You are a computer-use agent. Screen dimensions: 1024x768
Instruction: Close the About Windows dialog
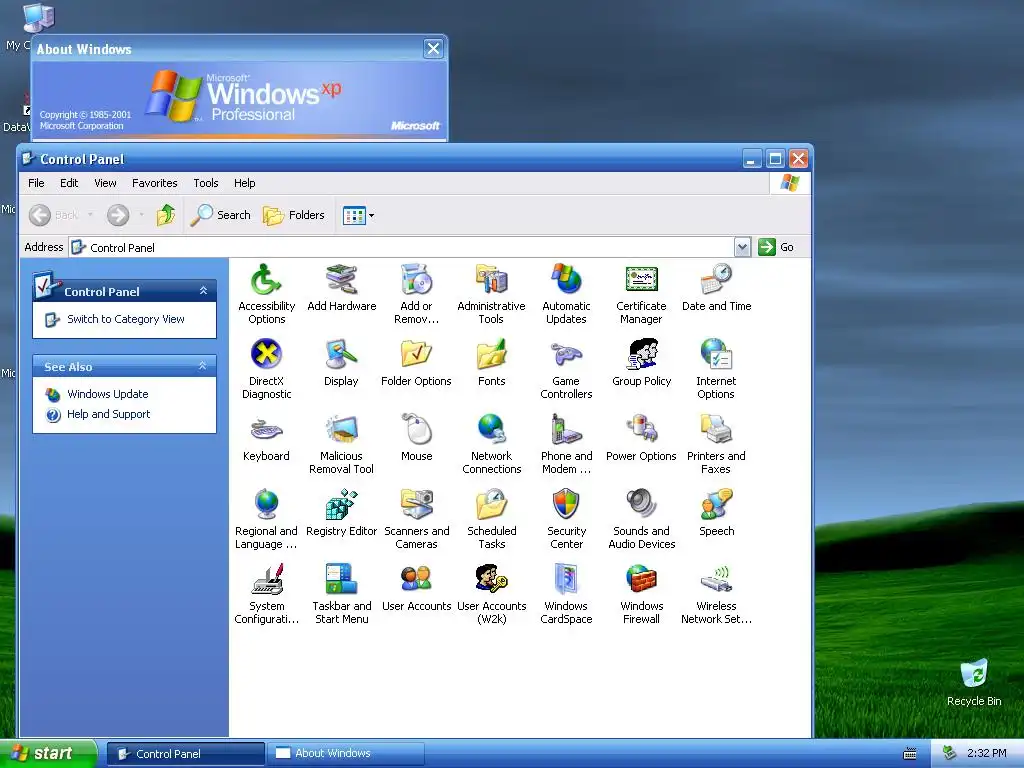(433, 48)
